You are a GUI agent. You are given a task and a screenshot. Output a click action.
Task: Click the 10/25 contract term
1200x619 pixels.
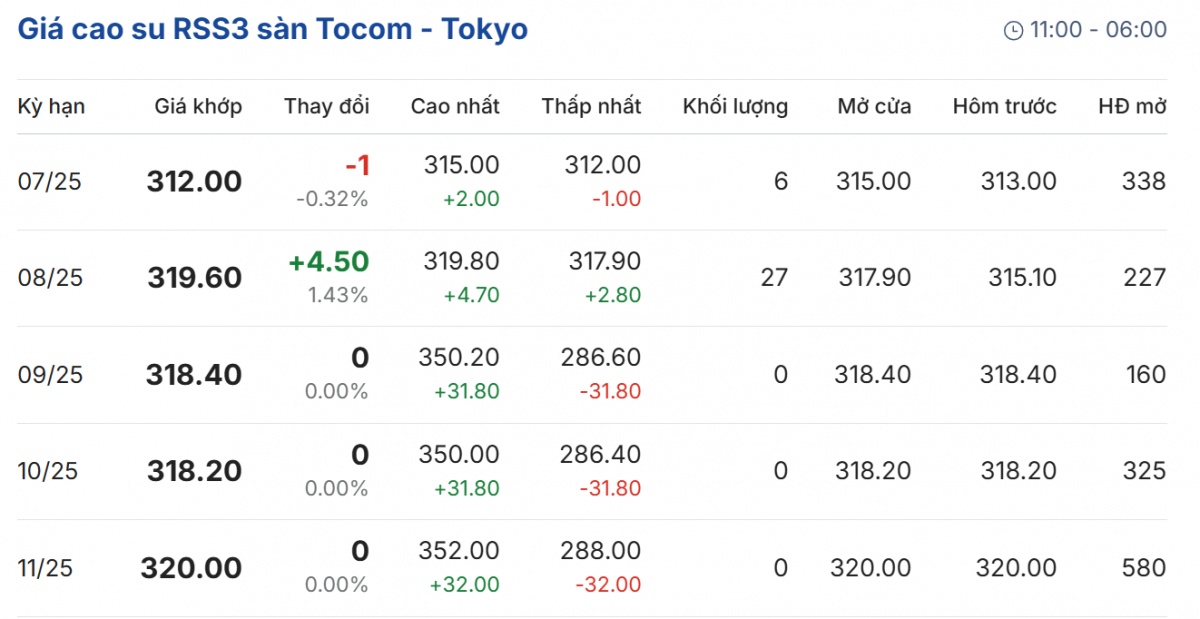coord(50,471)
